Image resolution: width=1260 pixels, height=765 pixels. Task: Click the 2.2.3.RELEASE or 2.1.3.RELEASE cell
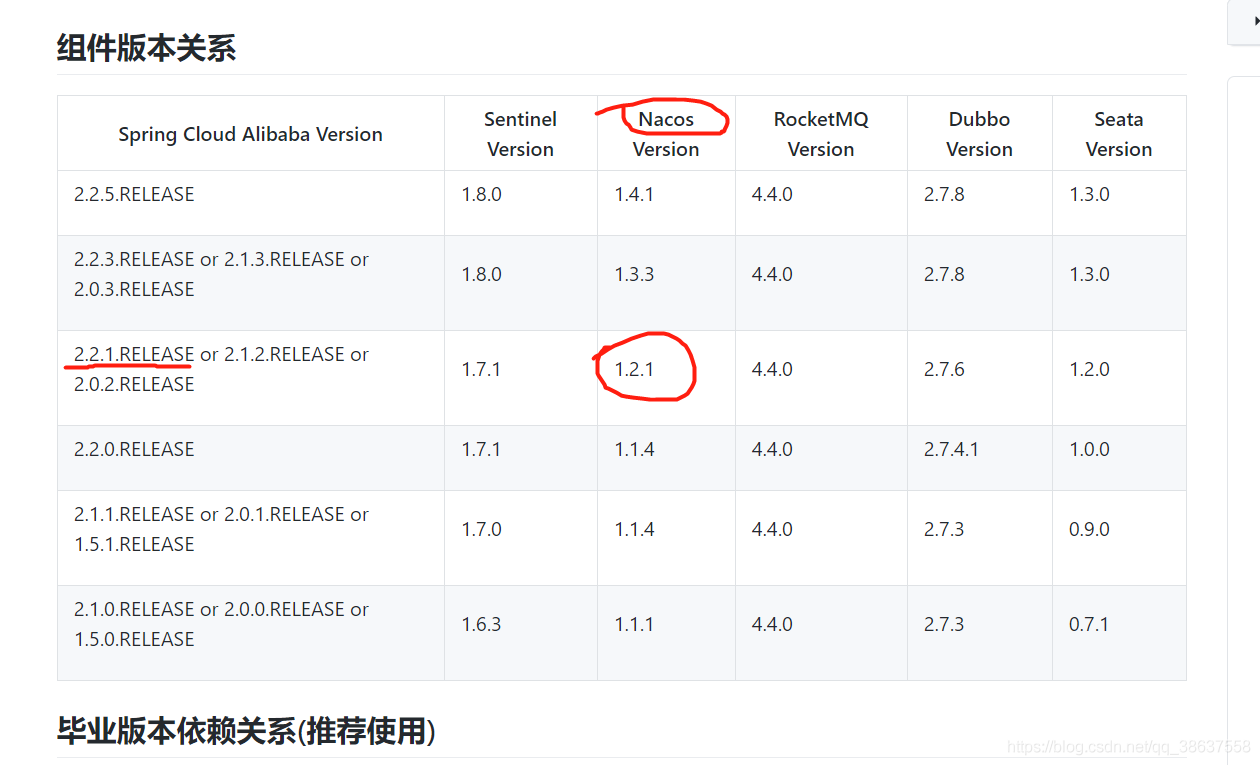[x=251, y=283]
